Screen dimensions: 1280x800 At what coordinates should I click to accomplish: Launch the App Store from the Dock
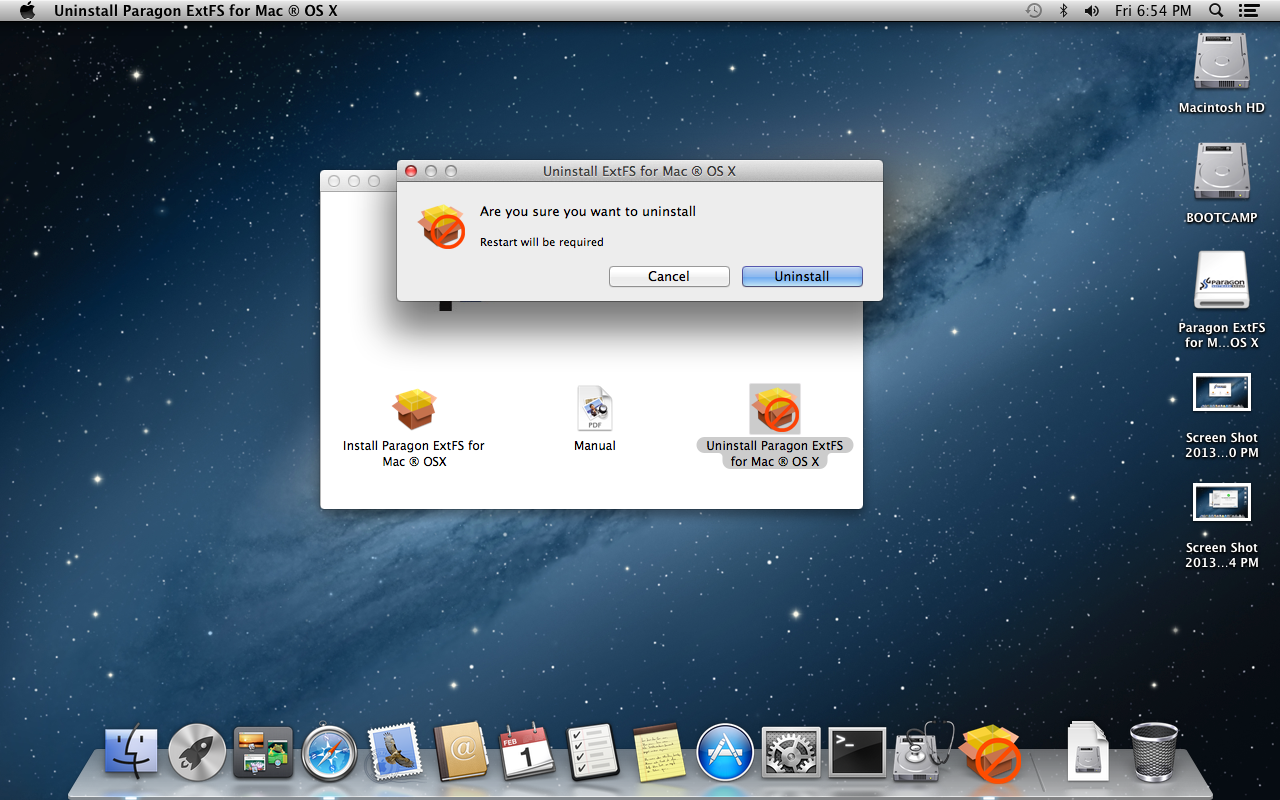[725, 752]
